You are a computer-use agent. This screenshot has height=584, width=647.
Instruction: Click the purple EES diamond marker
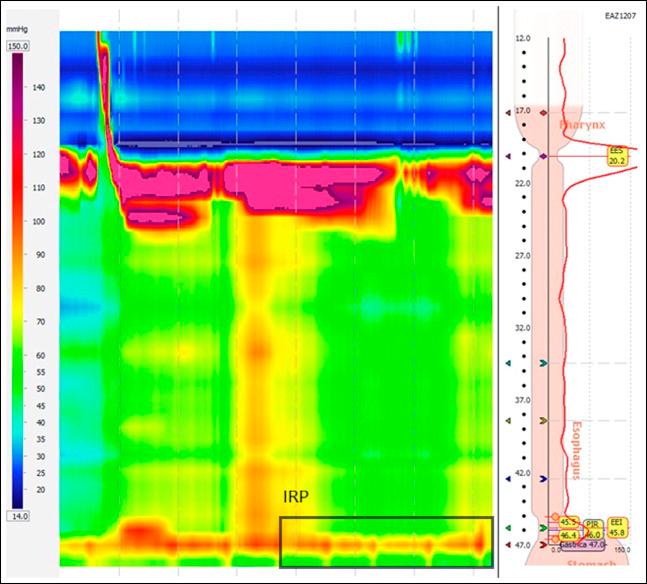(x=544, y=157)
